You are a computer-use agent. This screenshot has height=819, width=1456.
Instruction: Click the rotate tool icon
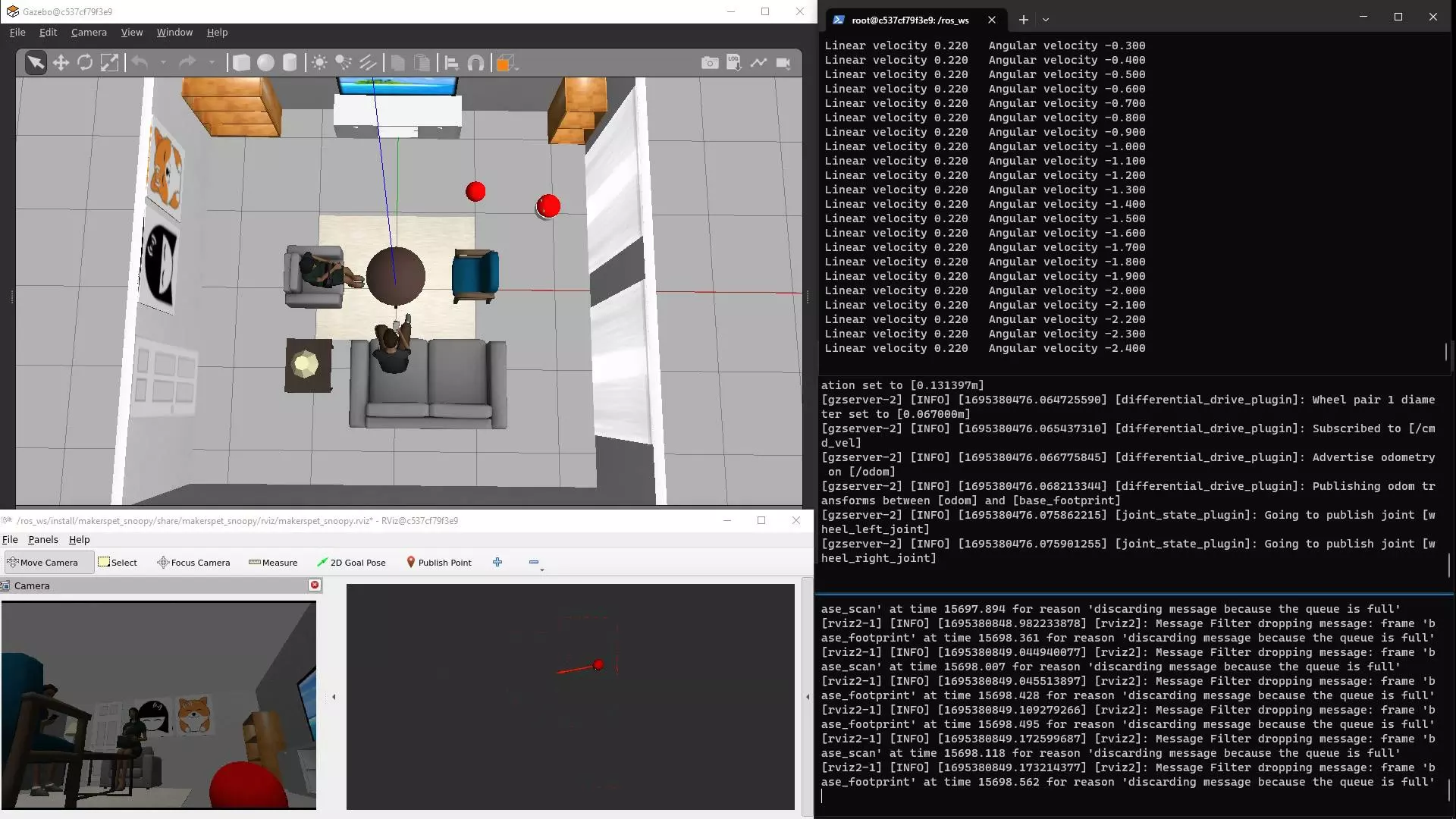85,63
